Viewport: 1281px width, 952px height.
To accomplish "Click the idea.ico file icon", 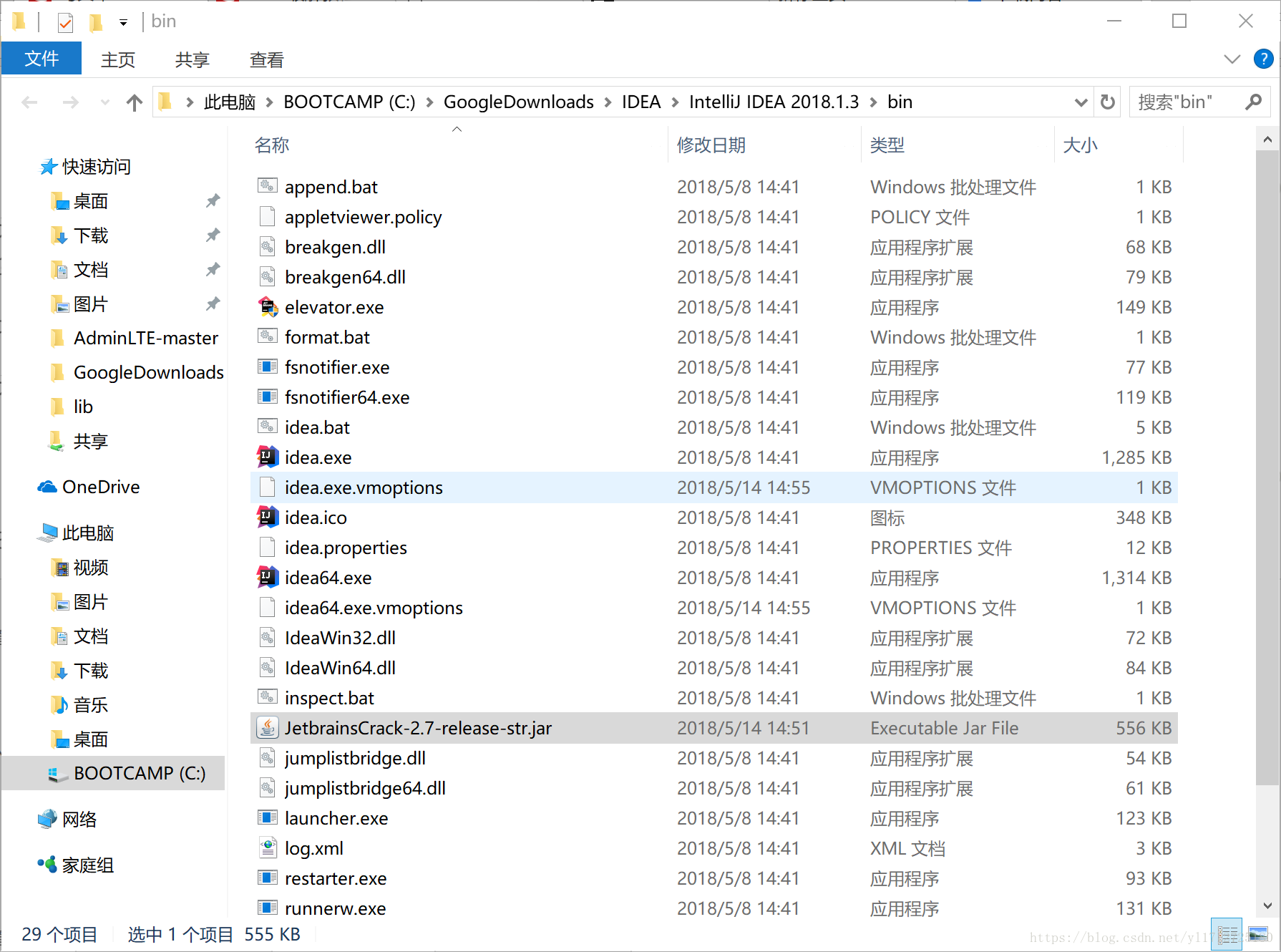I will [x=268, y=518].
